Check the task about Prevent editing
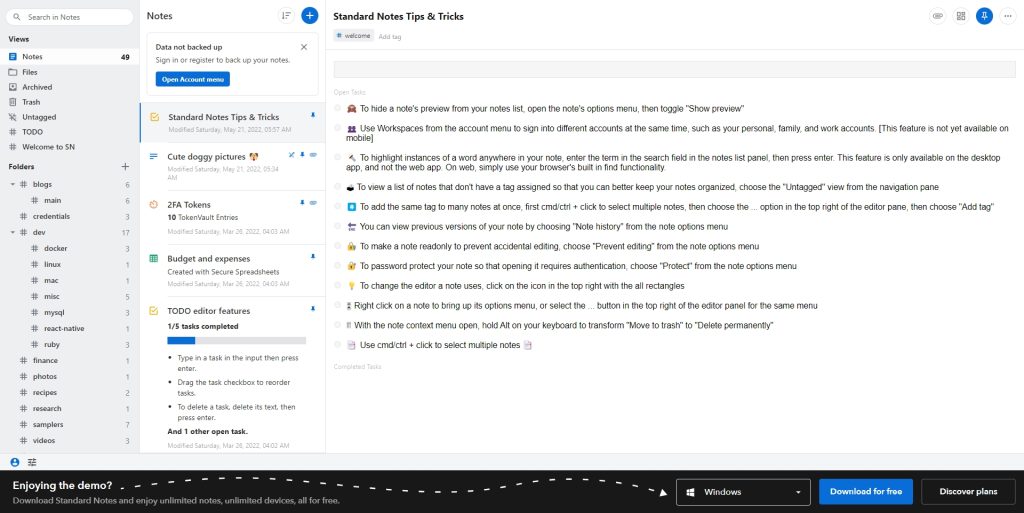Image resolution: width=1024 pixels, height=513 pixels. (338, 246)
